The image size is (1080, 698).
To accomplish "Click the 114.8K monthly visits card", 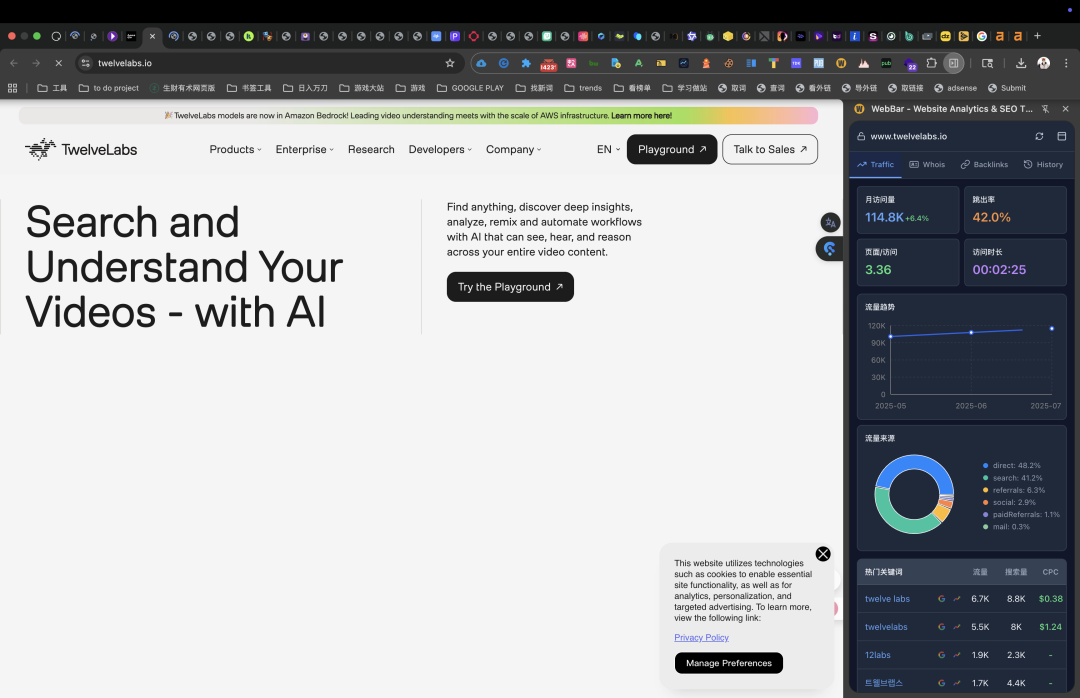I will click(908, 210).
